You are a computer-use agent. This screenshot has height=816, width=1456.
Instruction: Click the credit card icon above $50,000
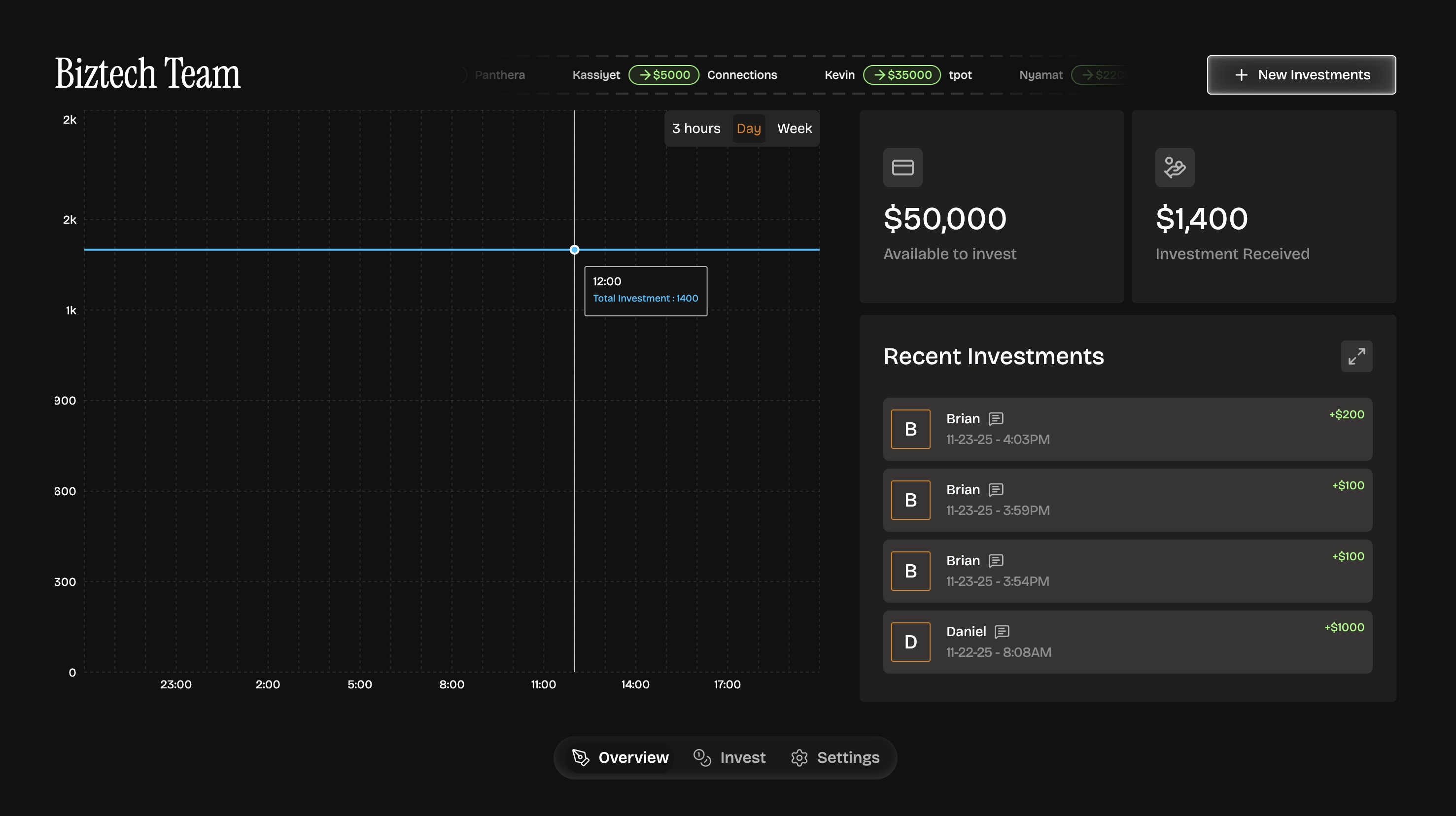[902, 167]
